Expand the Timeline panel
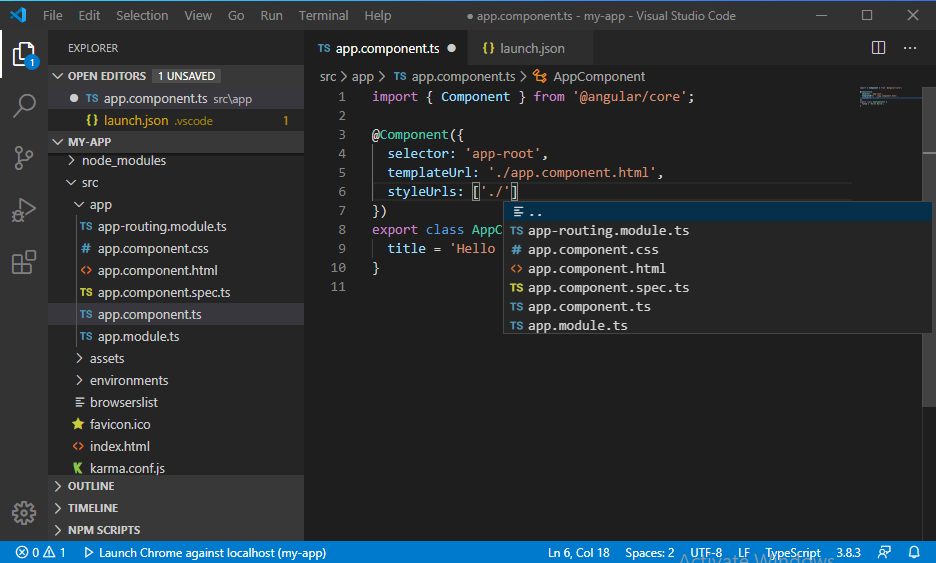The image size is (936, 563). [176, 508]
